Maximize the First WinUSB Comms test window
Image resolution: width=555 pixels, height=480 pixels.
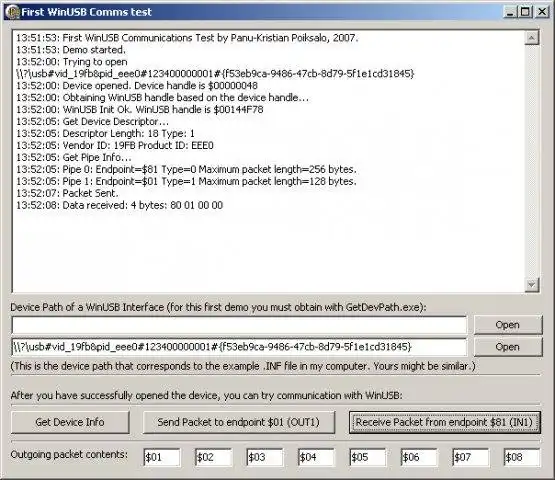tap(526, 12)
